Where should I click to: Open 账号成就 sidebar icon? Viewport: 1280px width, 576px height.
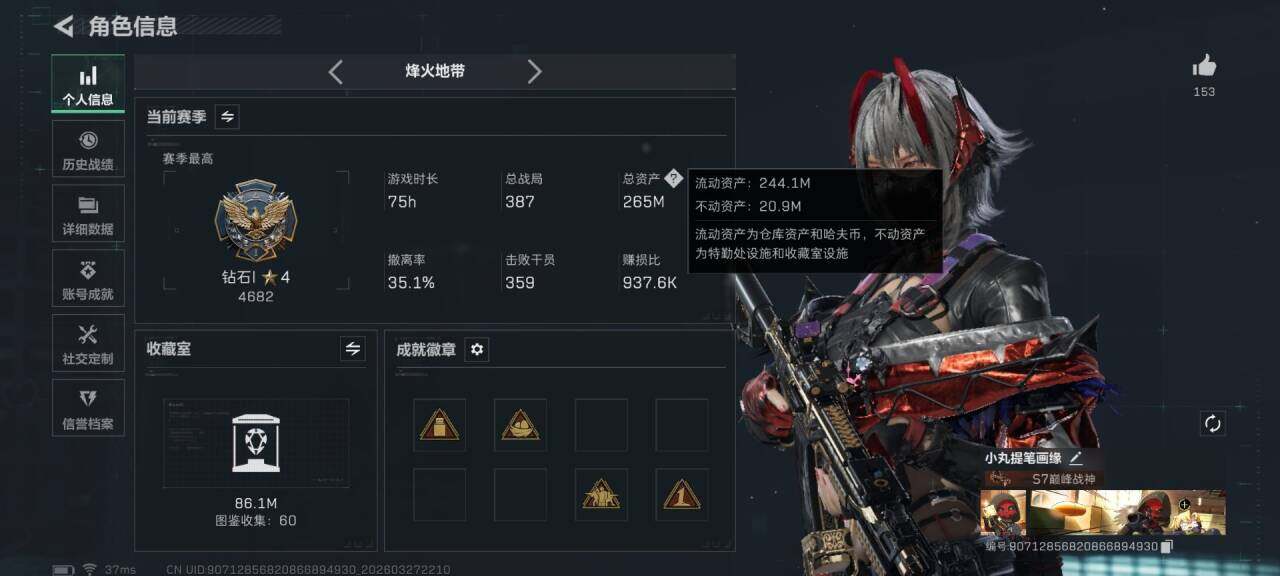[88, 279]
